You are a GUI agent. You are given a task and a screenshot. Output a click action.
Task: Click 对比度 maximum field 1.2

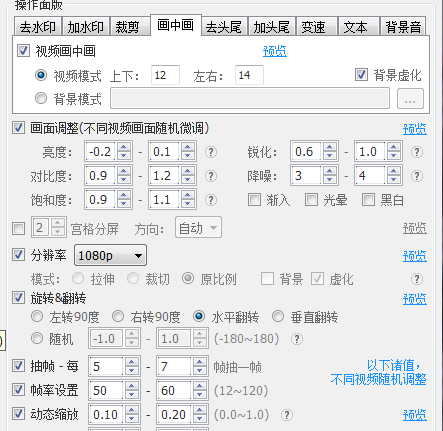point(165,176)
